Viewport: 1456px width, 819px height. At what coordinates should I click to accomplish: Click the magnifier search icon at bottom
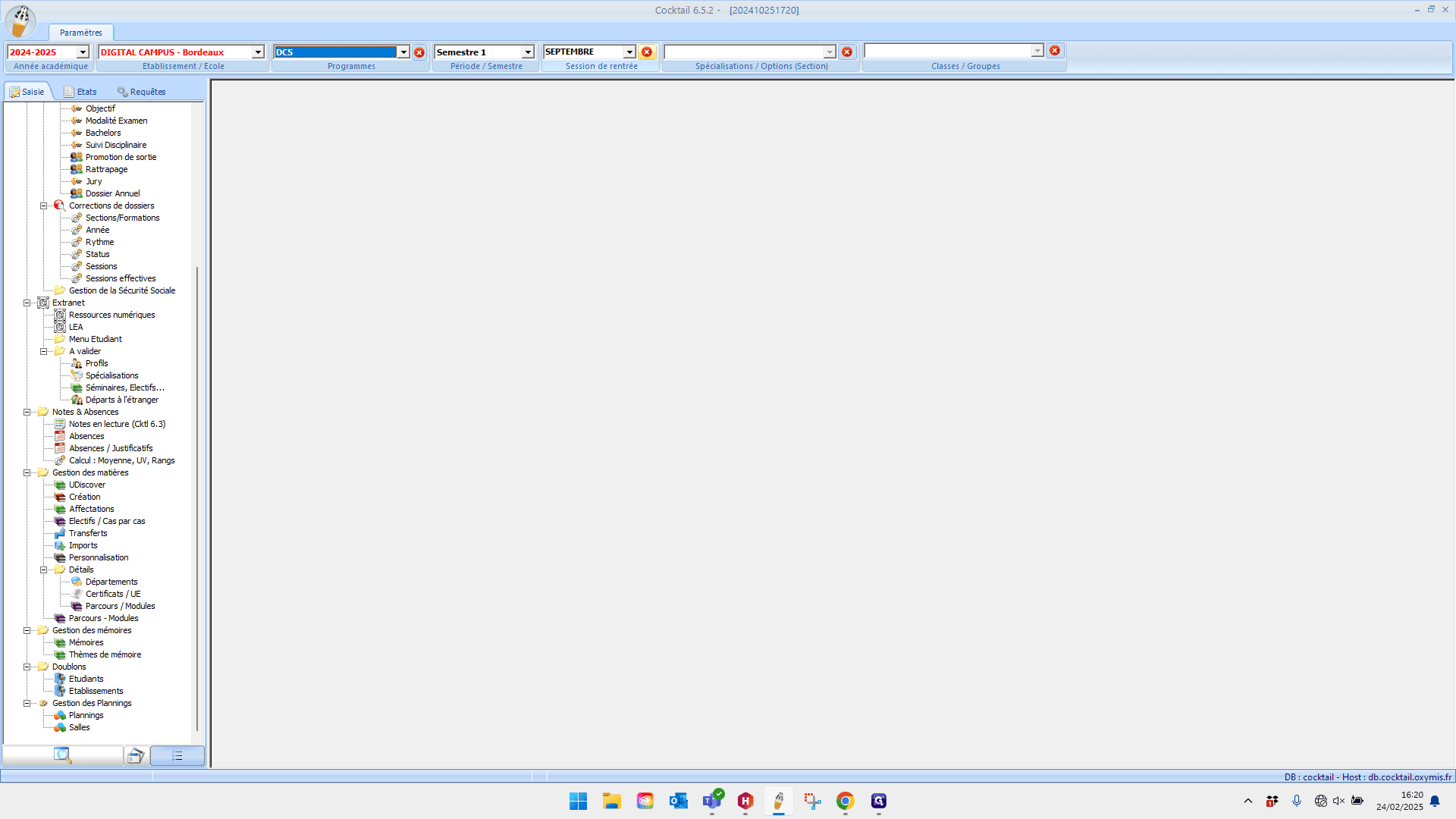[63, 755]
